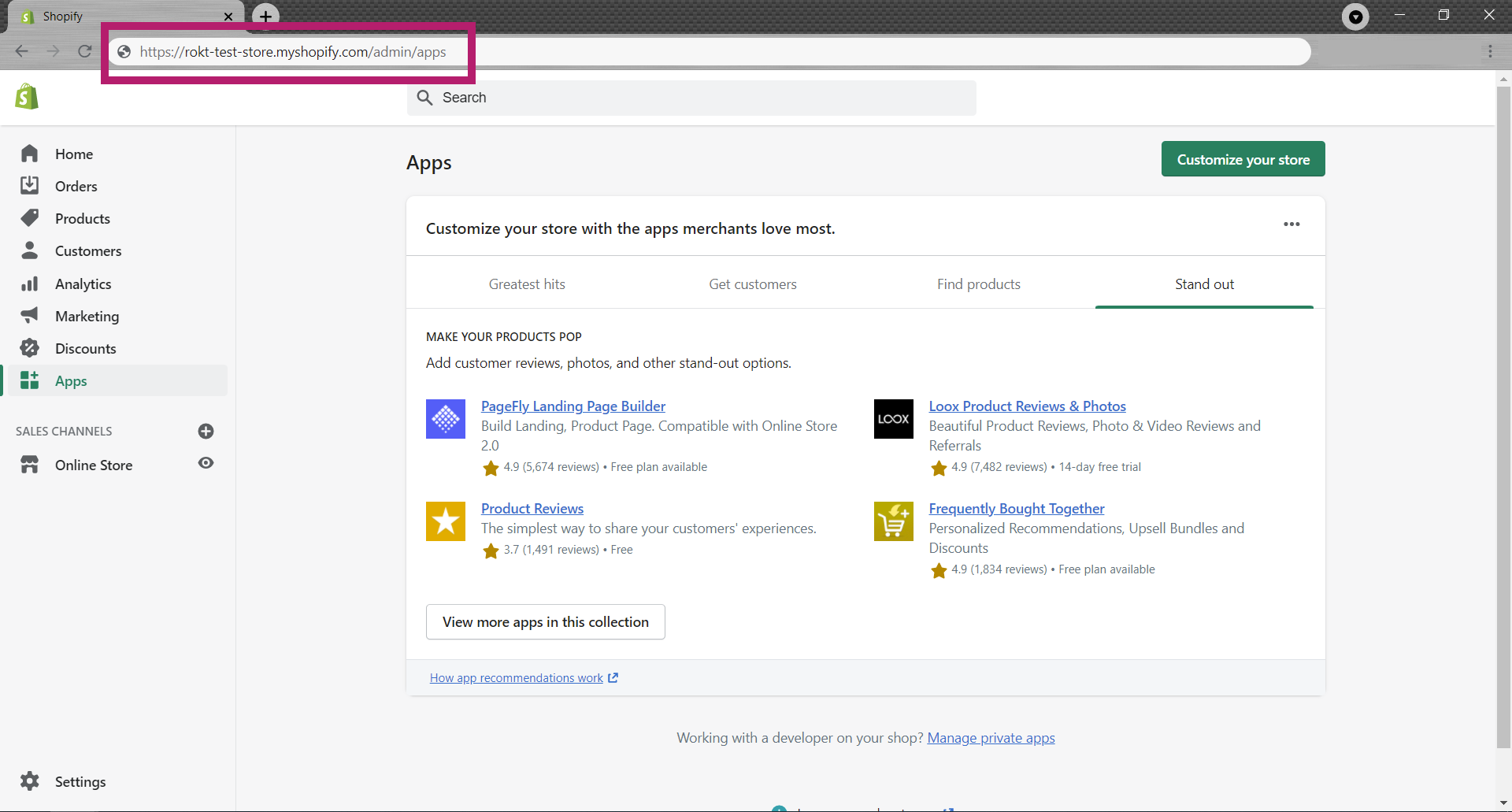Screen dimensions: 1512x812
Task: Select the Orders inbox icon
Action: point(30,186)
